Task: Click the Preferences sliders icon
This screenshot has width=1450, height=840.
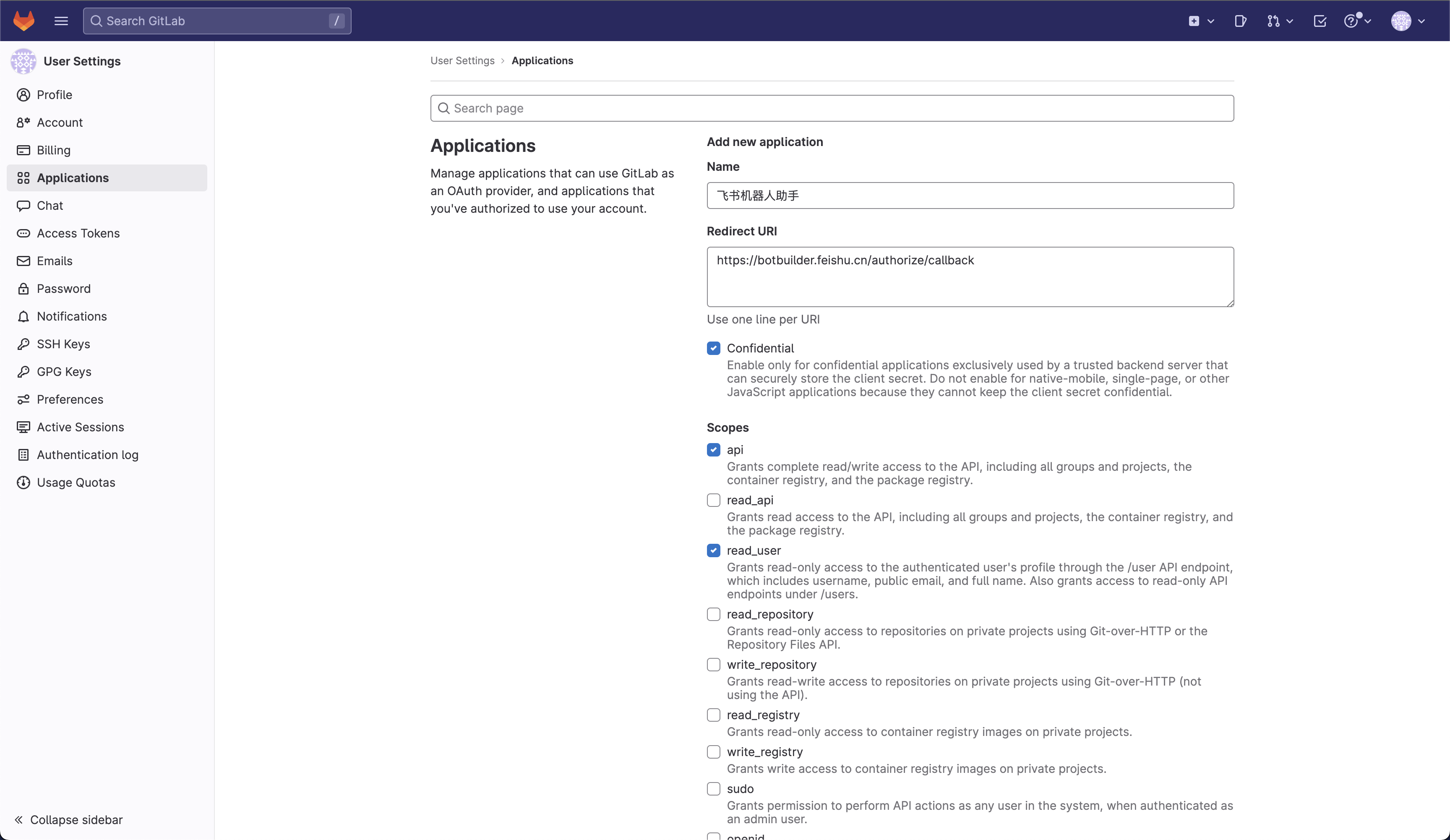Action: [23, 399]
